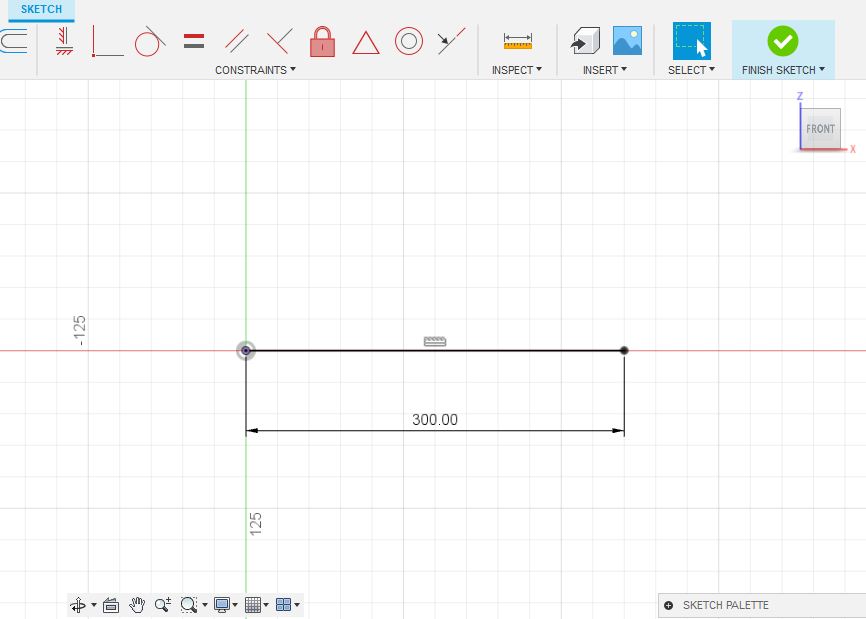The width and height of the screenshot is (866, 619).
Task: Open the Viewports layout icon
Action: 283,605
